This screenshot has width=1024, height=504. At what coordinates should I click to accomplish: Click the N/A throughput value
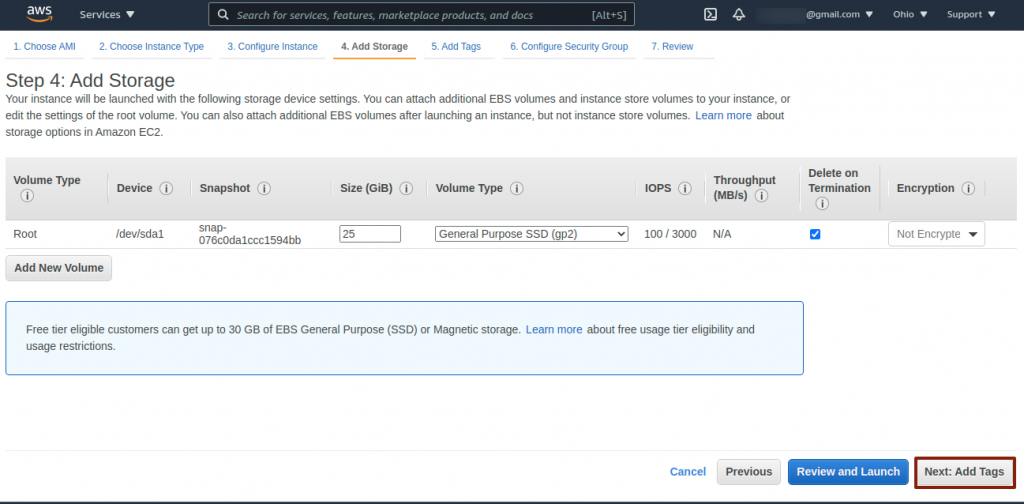pyautogui.click(x=722, y=234)
